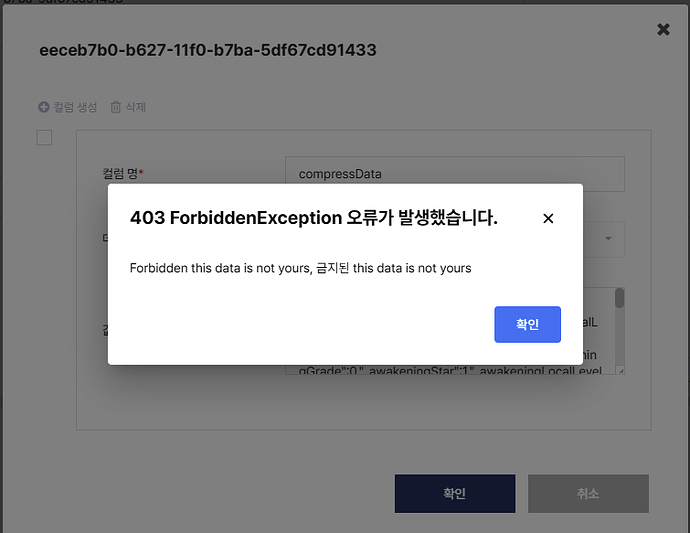Confirm the error dialog with blue 확인
Screen dimensions: 690x533
pyautogui.click(x=527, y=324)
